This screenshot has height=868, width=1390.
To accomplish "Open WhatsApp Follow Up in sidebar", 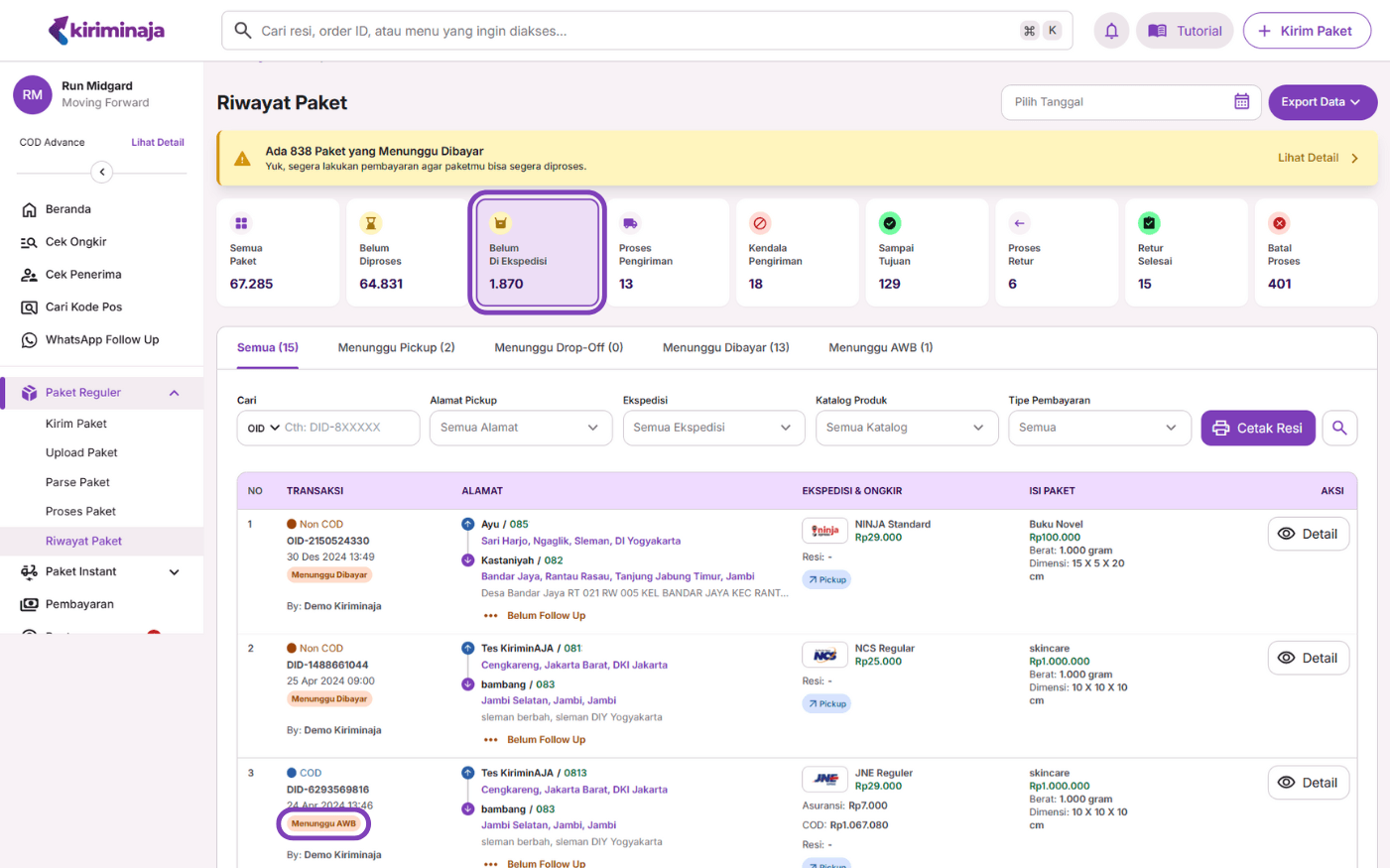I will 101,340.
